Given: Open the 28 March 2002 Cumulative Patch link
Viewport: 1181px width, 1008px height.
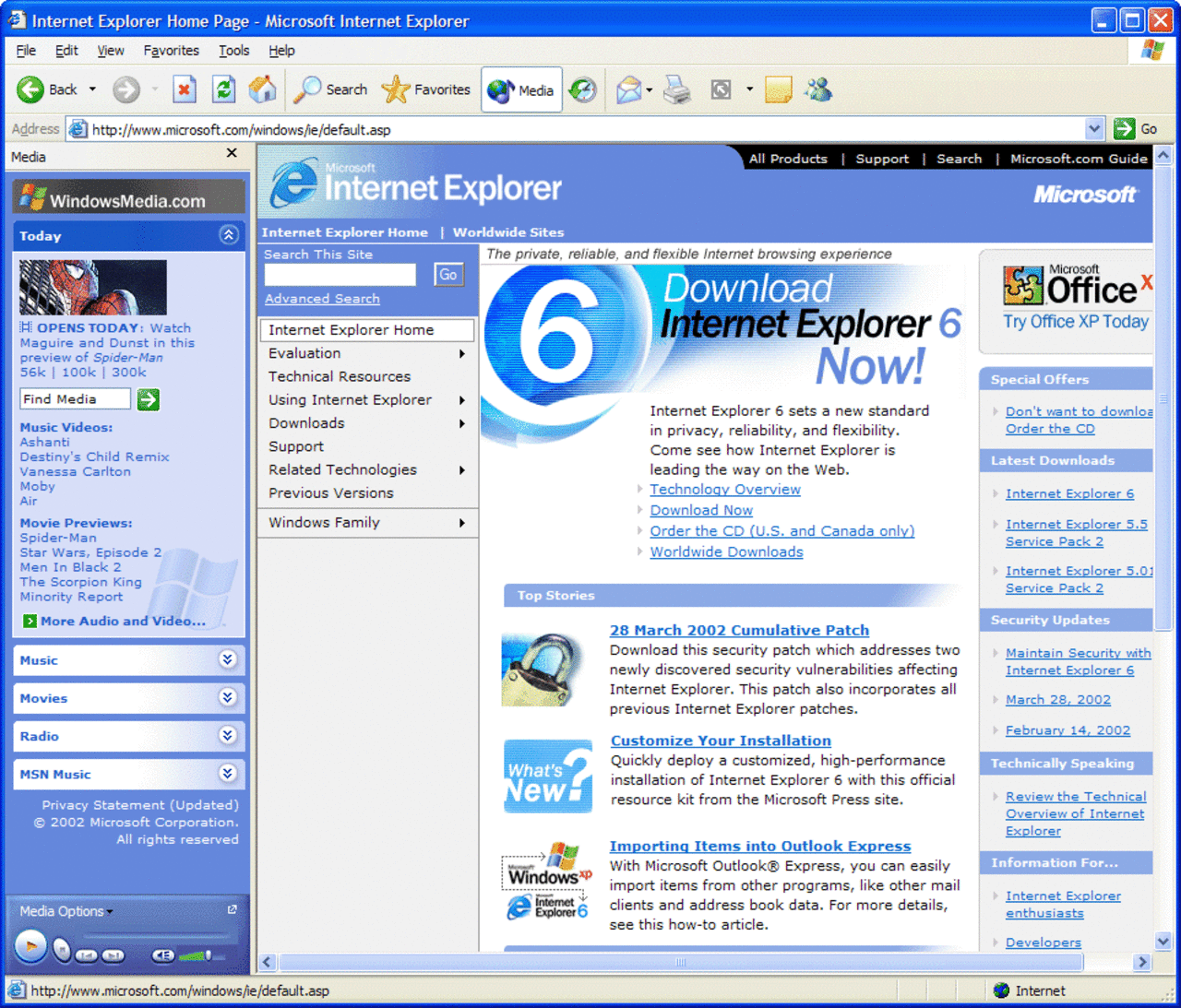Looking at the screenshot, I should click(739, 630).
